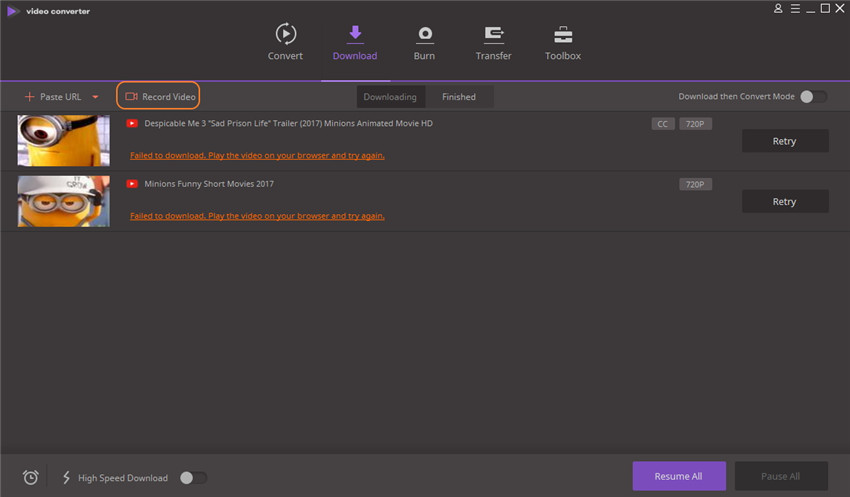Click the Resume All button
This screenshot has width=850, height=497.
679,476
